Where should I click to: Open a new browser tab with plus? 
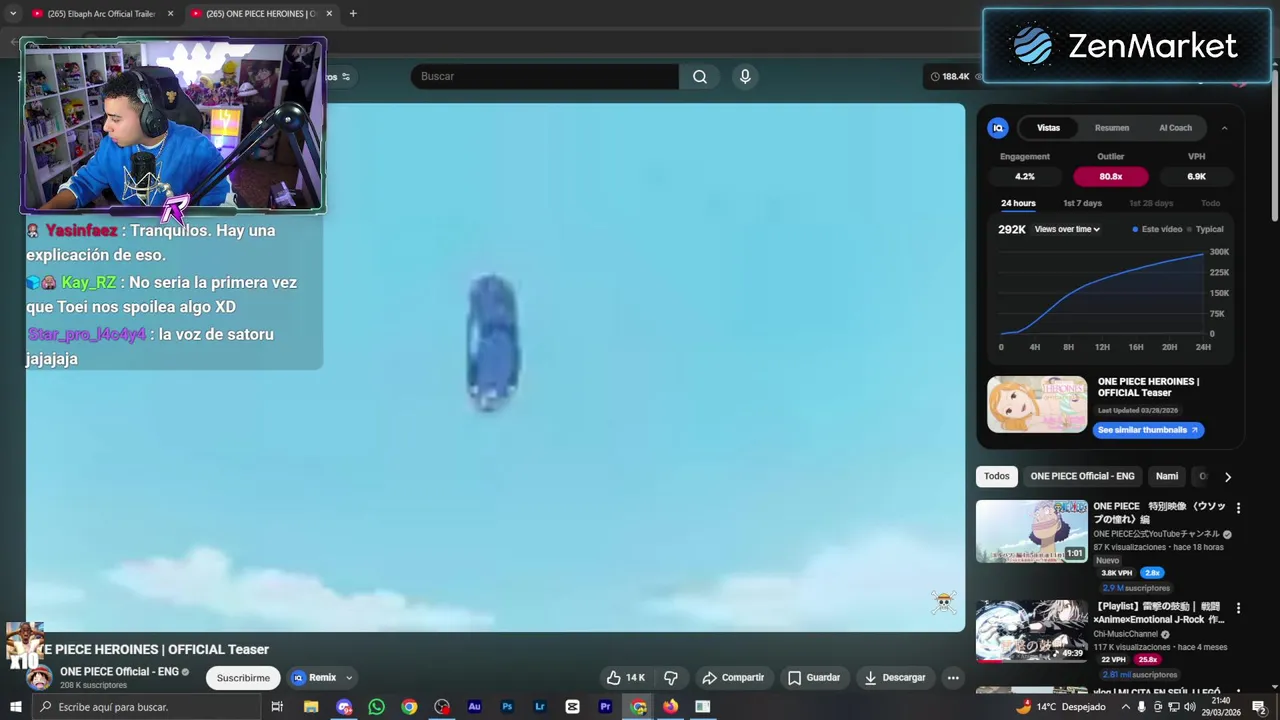[x=353, y=14]
